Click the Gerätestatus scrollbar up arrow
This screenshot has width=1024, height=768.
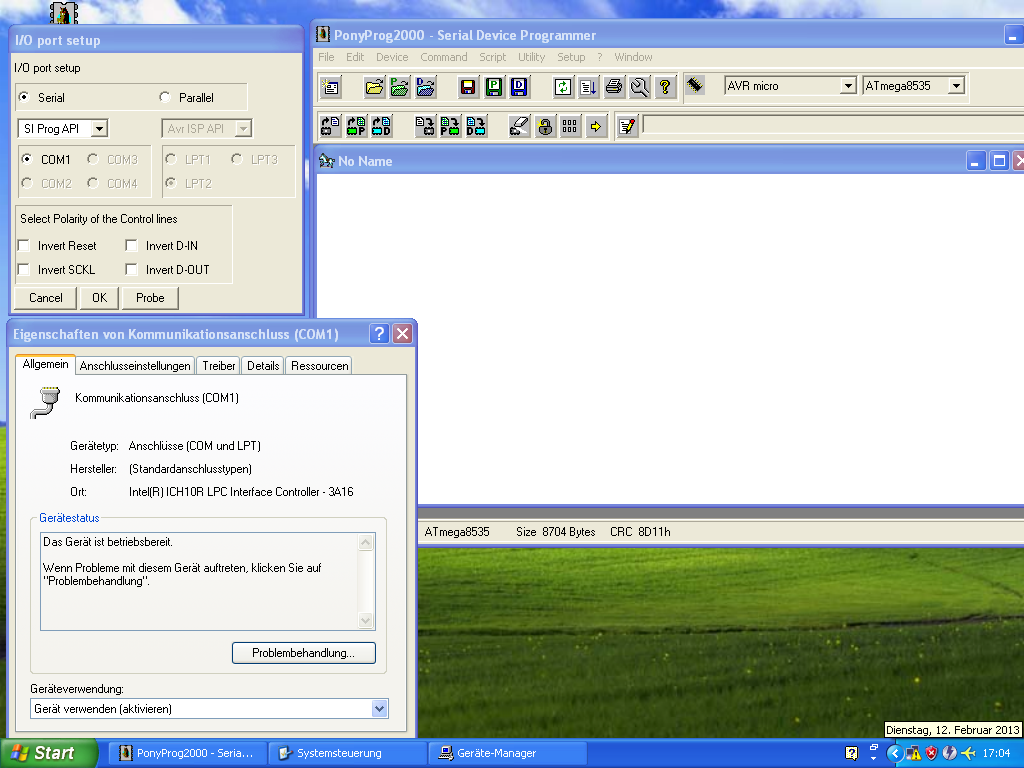tap(366, 542)
